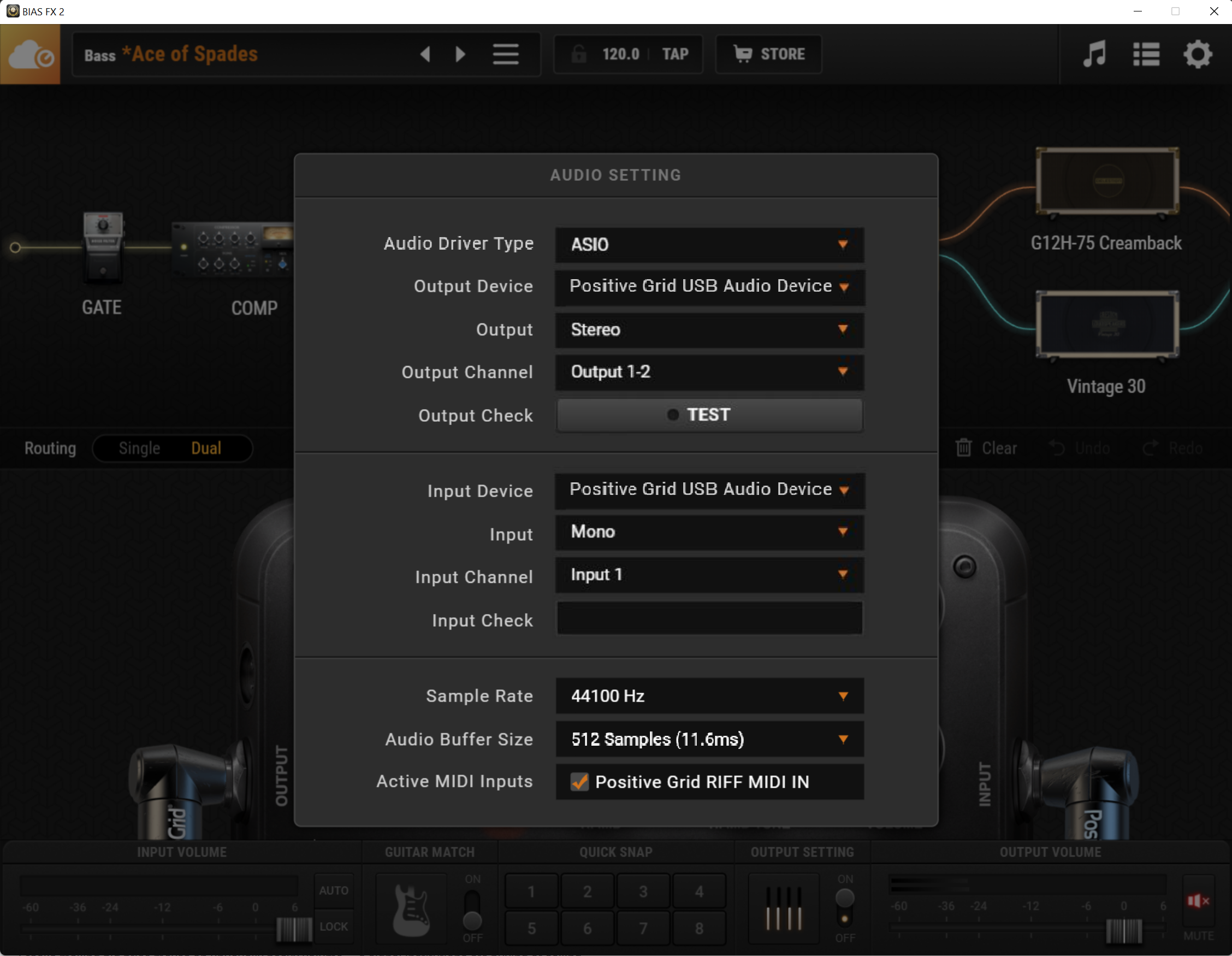The height and width of the screenshot is (956, 1232).
Task: Select Quick Snap slot 2
Action: pyautogui.click(x=587, y=892)
